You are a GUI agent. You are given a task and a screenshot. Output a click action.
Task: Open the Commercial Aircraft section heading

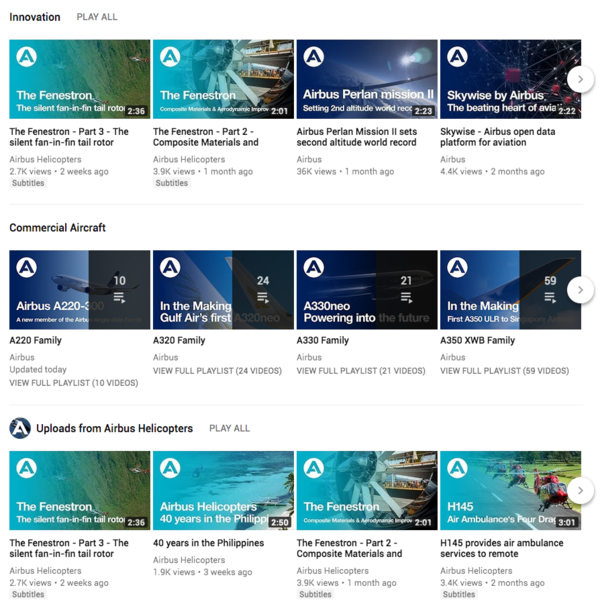tap(57, 228)
